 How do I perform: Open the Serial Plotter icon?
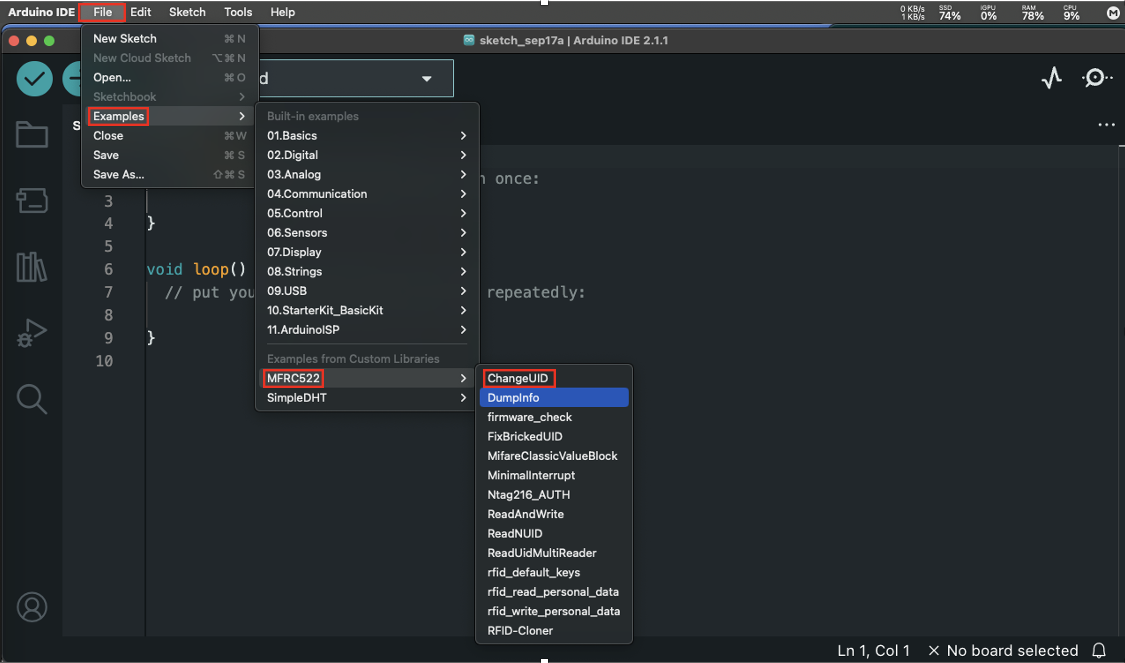(1051, 77)
